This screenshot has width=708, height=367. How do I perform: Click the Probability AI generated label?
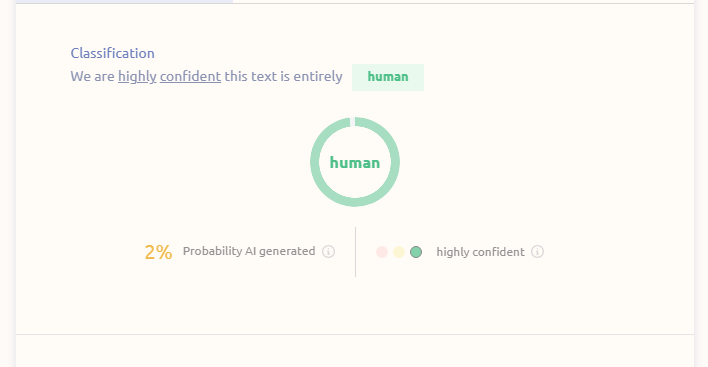point(249,251)
